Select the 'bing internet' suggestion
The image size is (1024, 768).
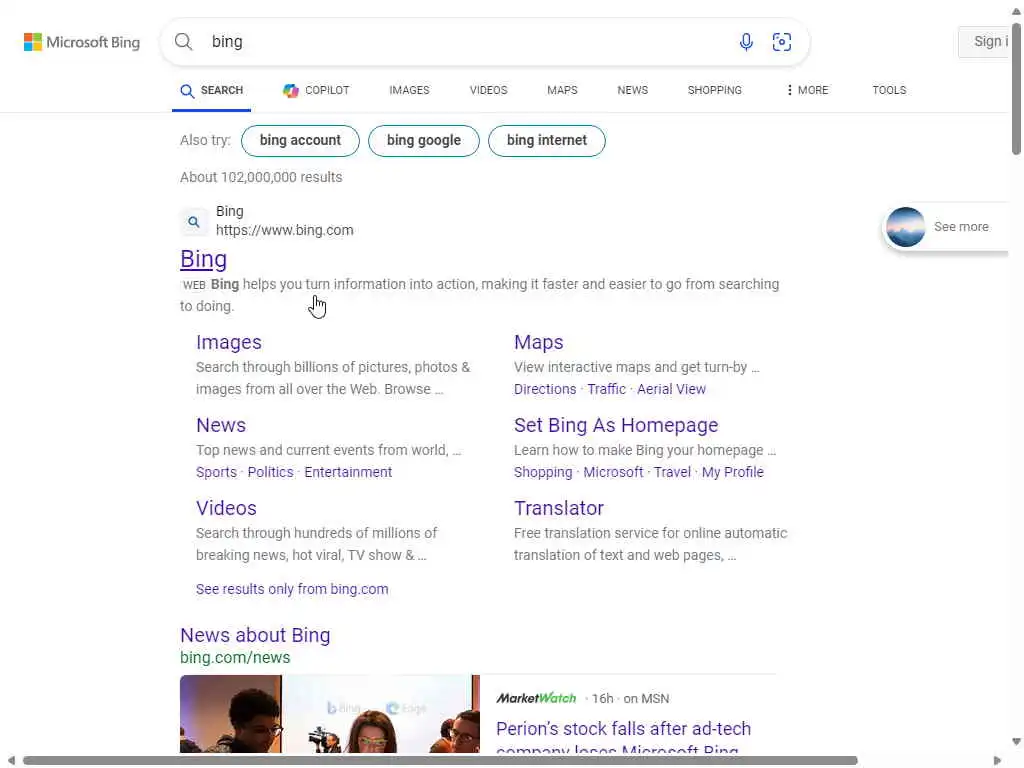547,140
